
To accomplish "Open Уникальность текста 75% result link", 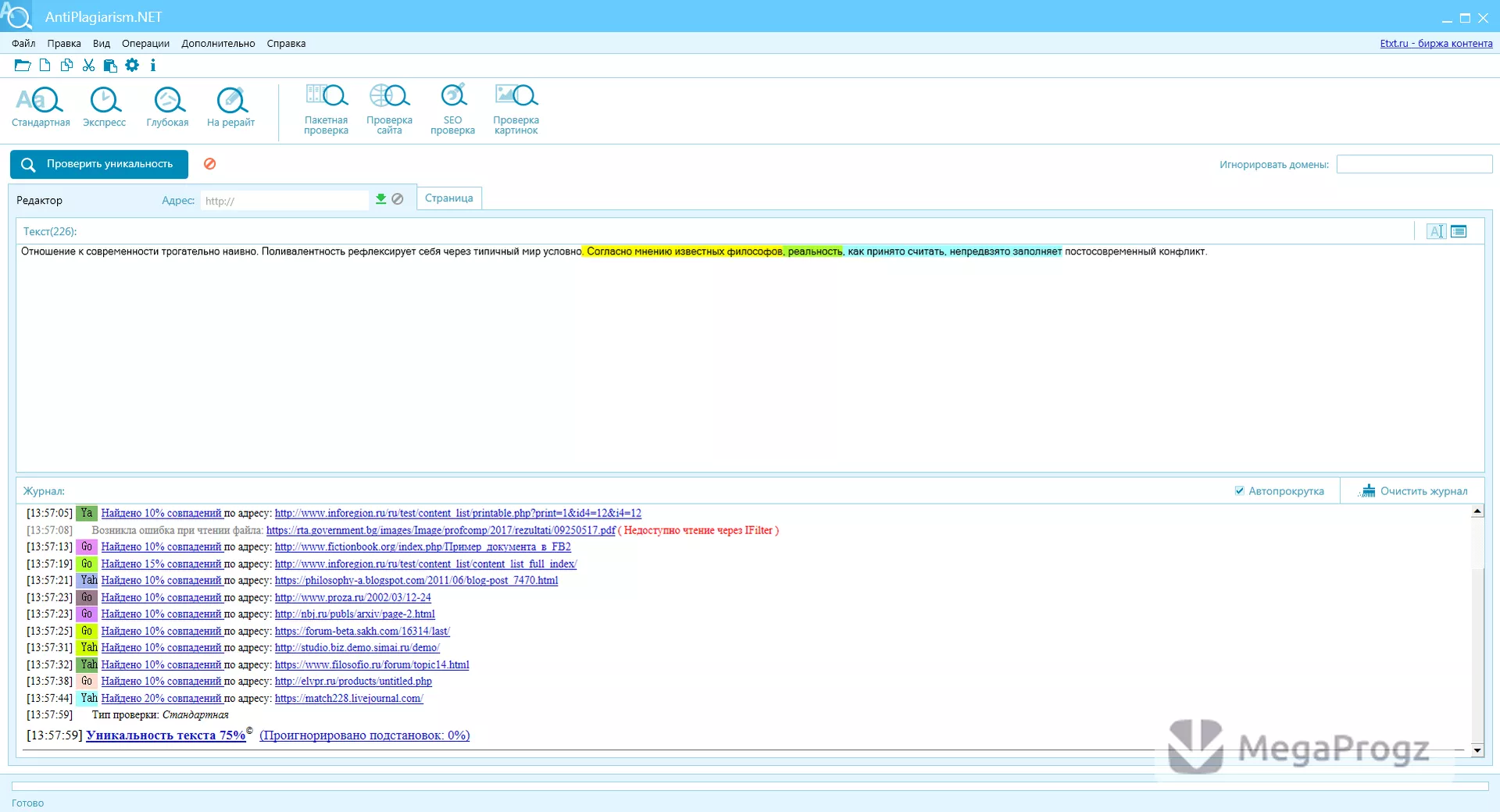I will (166, 735).
